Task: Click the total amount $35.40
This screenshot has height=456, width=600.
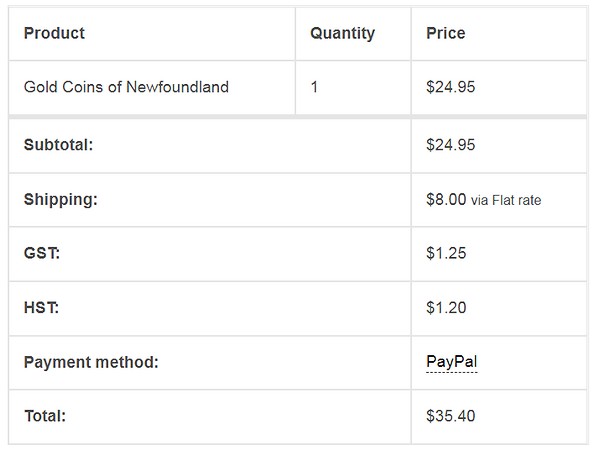Action: click(x=451, y=416)
